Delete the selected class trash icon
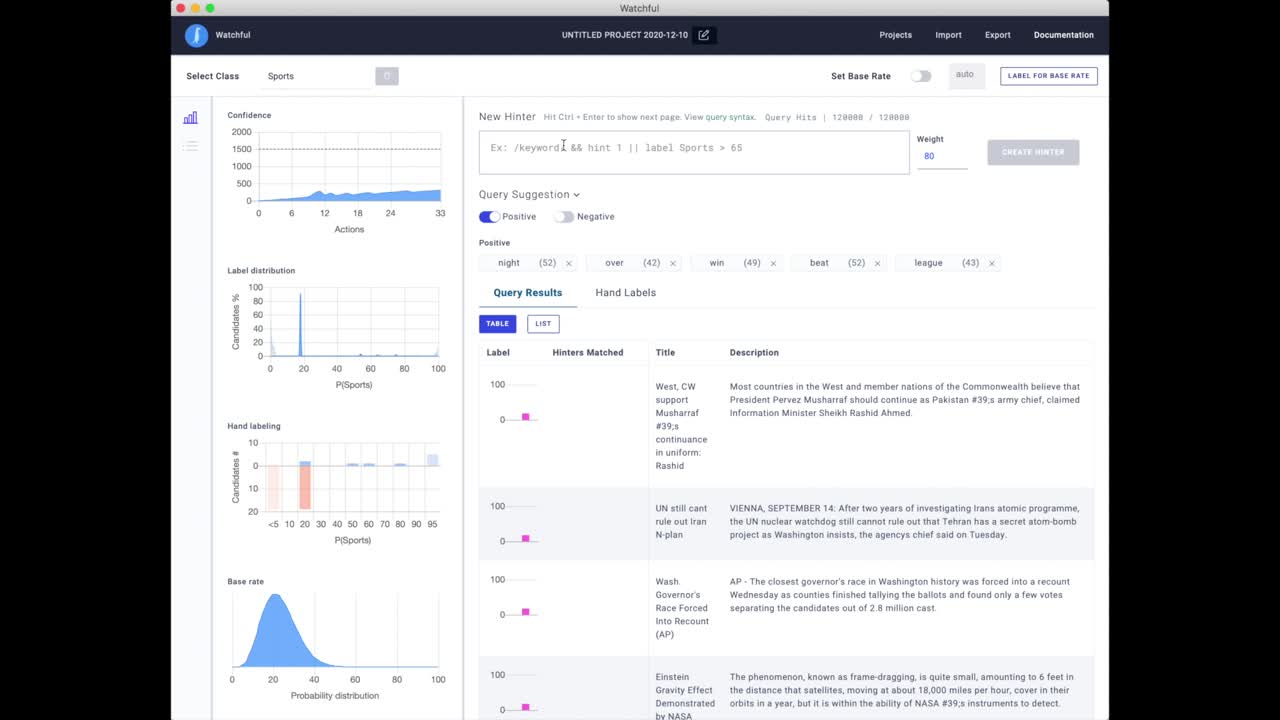Image resolution: width=1280 pixels, height=720 pixels. coord(387,76)
